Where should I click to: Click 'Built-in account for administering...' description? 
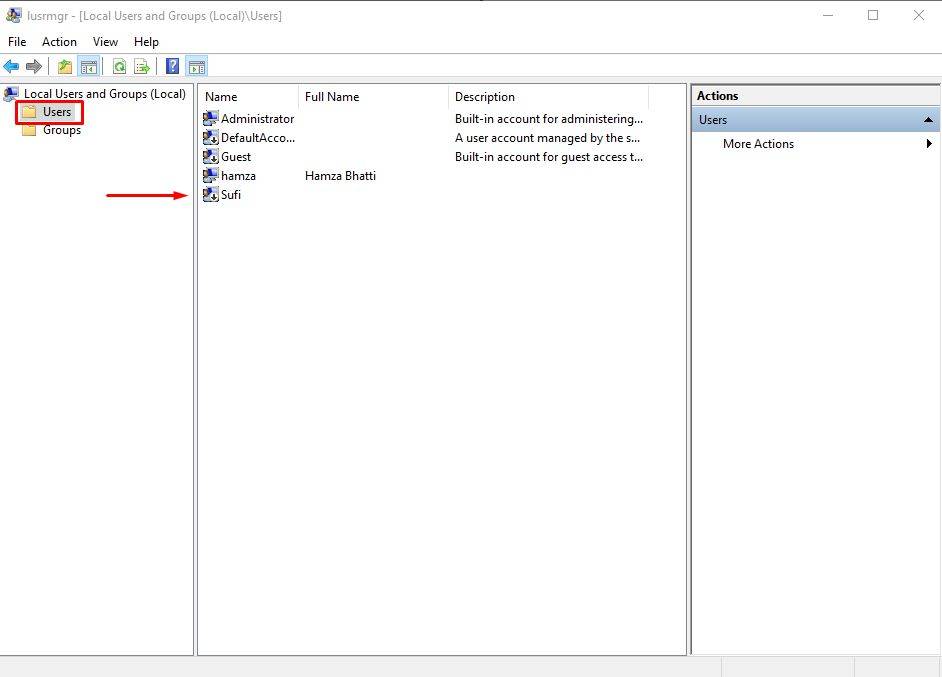tap(548, 119)
